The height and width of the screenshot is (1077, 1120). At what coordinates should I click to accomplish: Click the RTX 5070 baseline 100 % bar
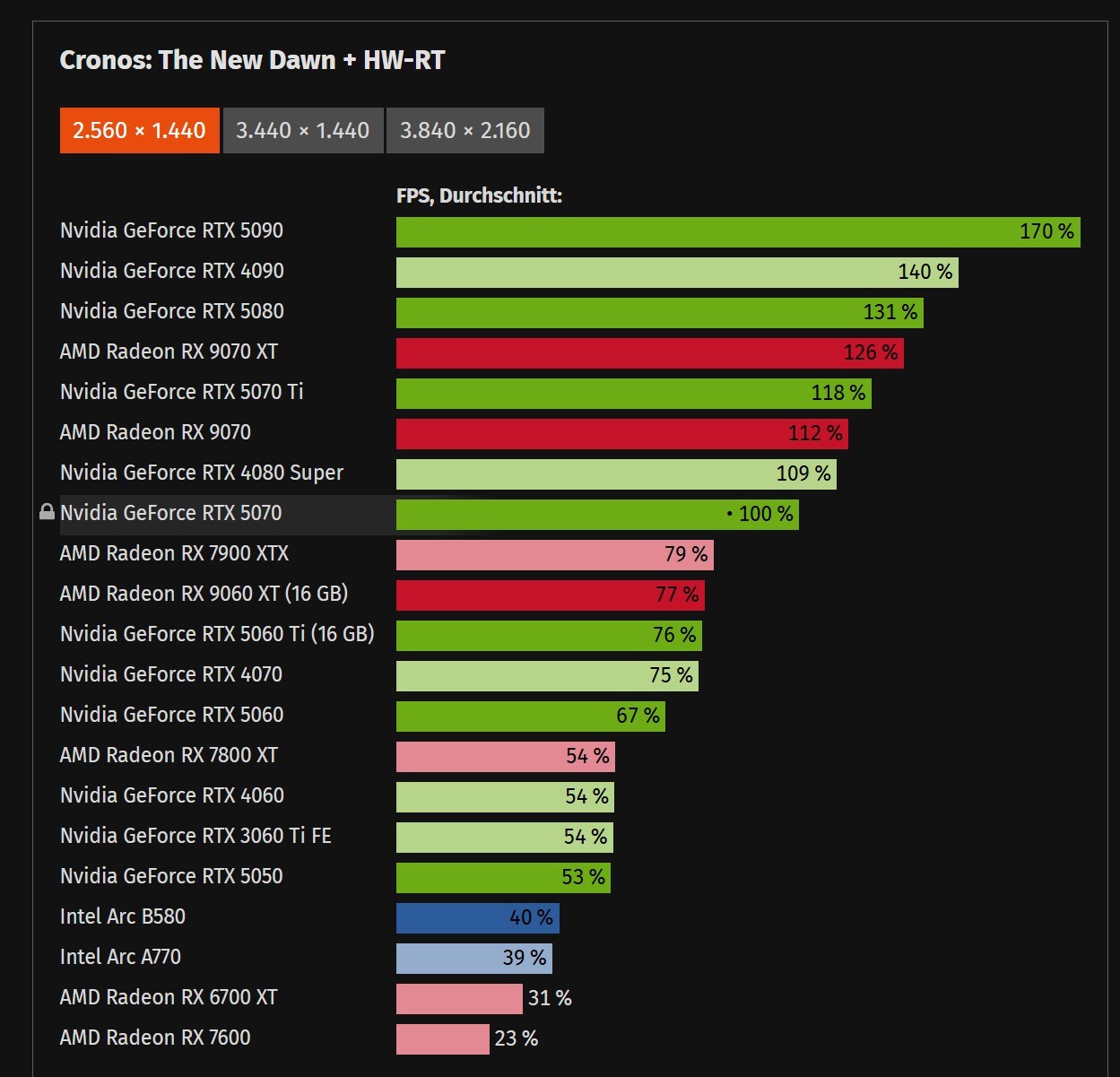pos(596,514)
